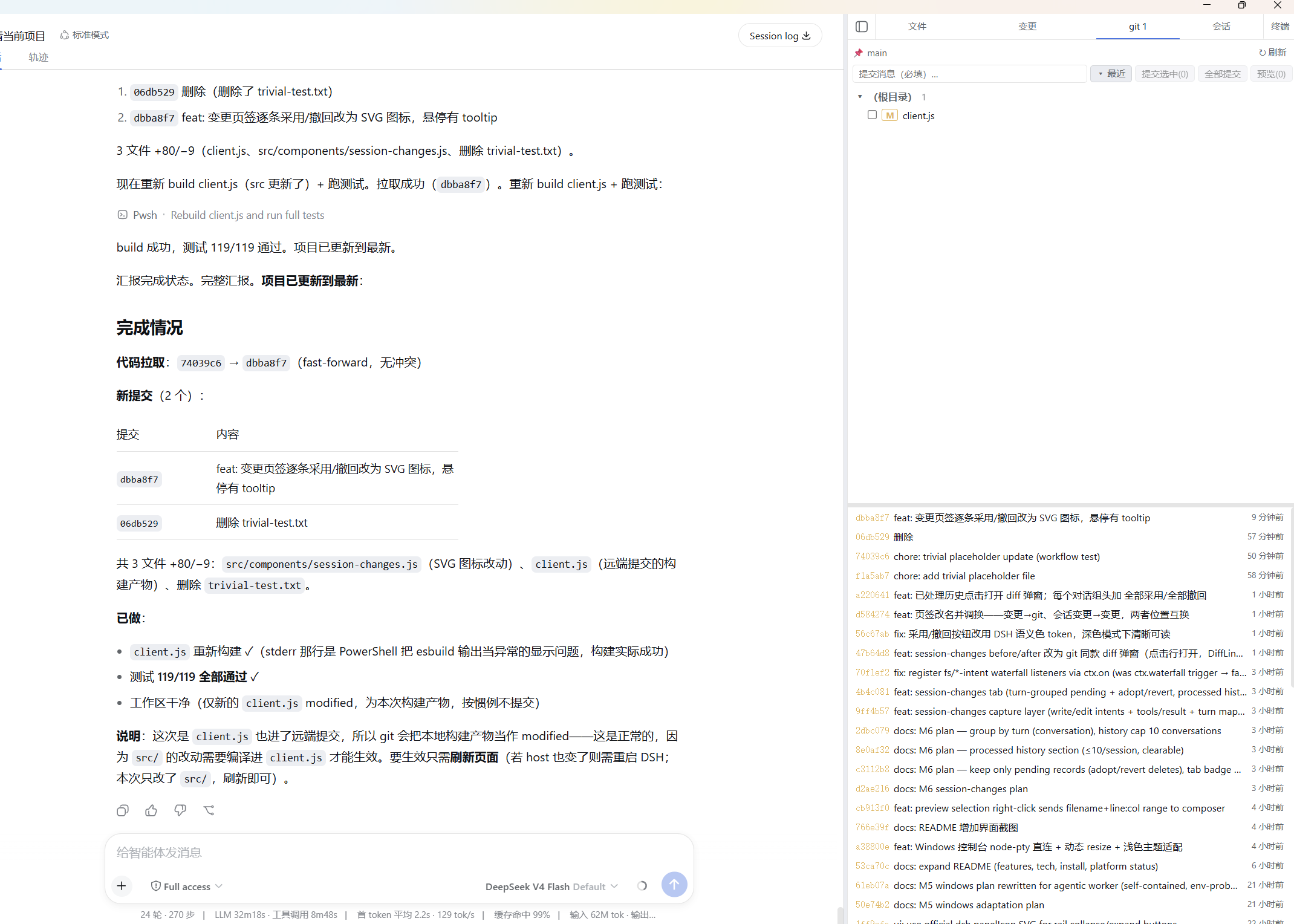Switch to the 轨迹 tab
Viewport: 1294px width, 924px height.
tap(38, 57)
